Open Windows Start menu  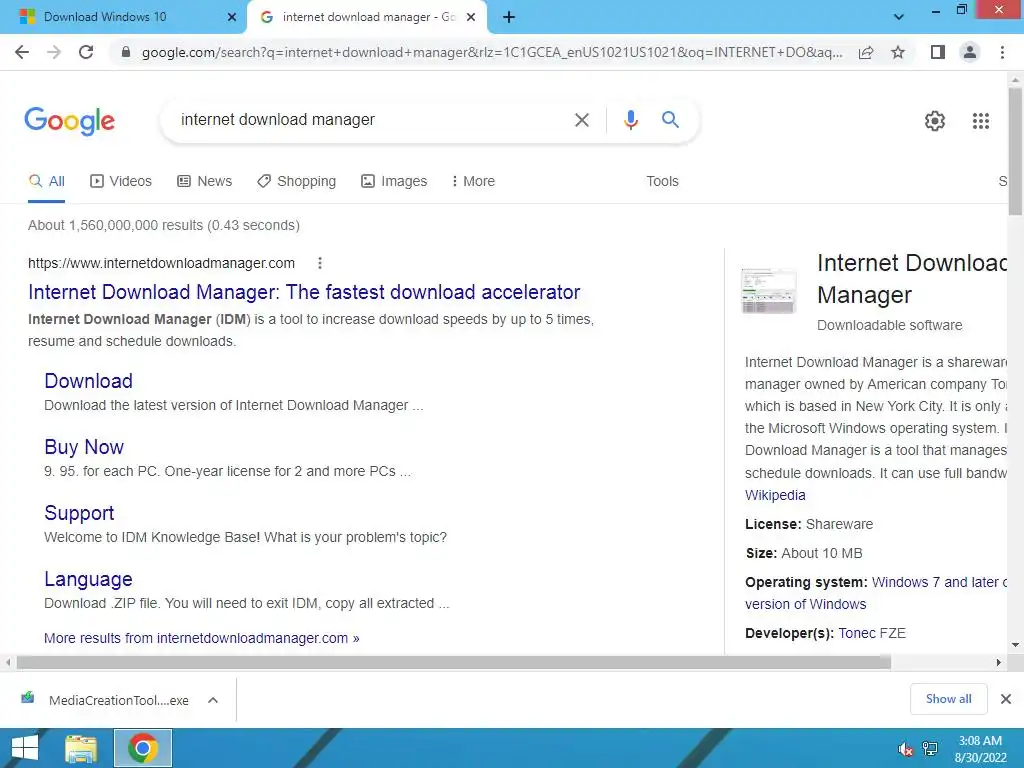pyautogui.click(x=25, y=748)
